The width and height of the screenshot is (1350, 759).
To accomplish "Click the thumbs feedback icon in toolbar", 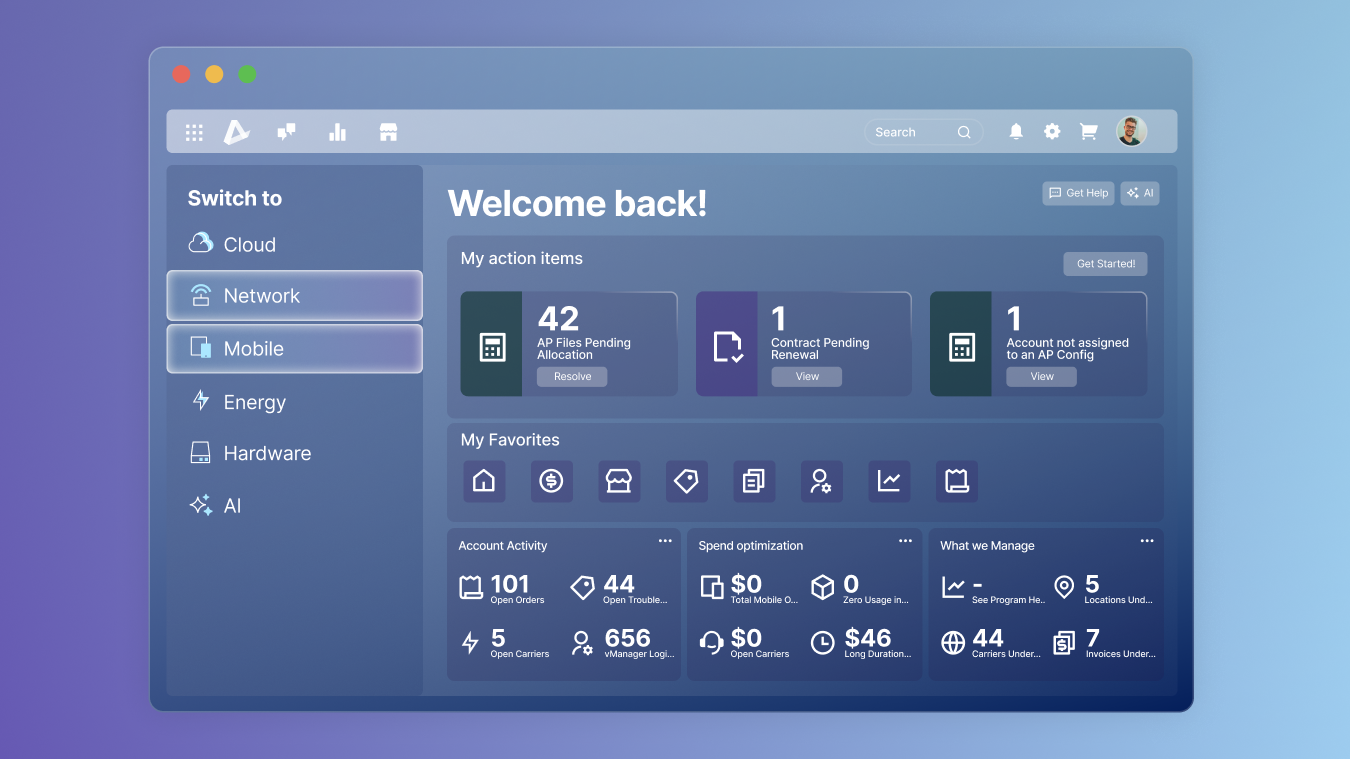I will click(286, 132).
